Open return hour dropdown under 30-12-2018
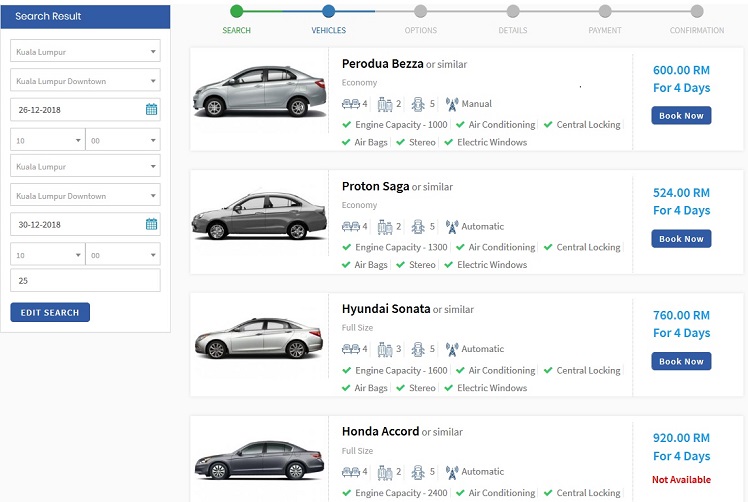The width and height of the screenshot is (748, 502). 48,254
